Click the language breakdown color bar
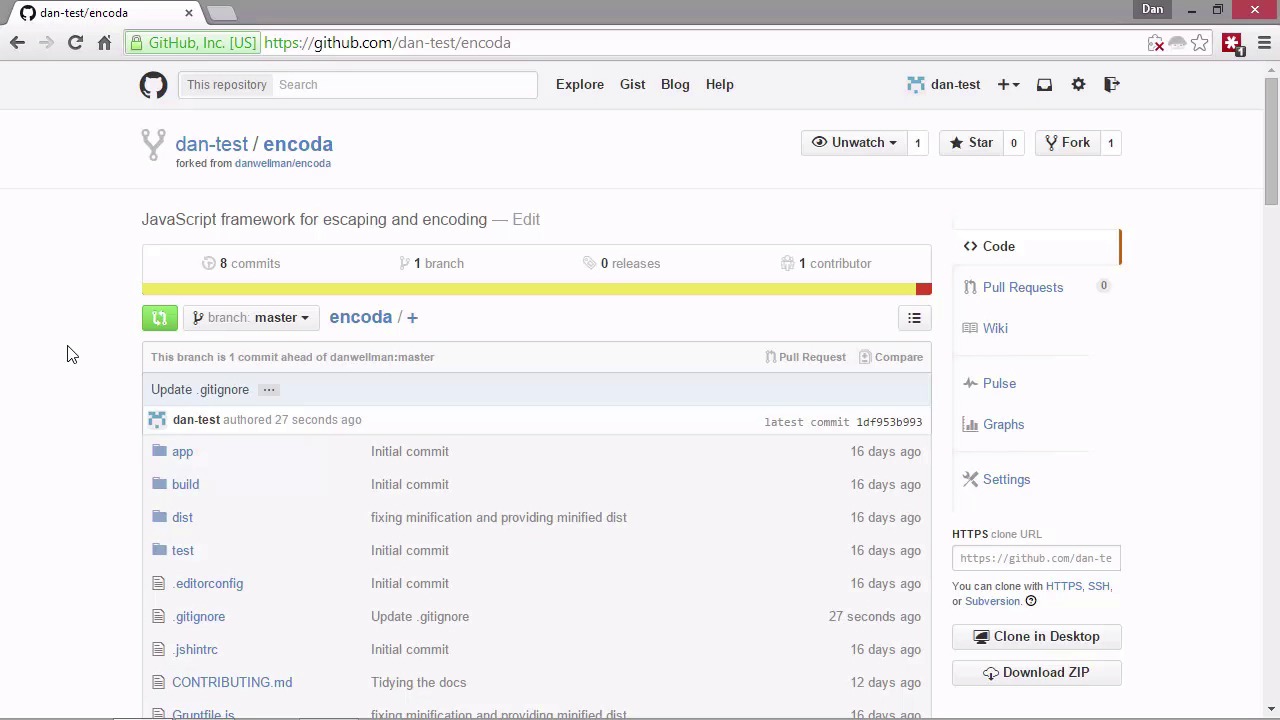 tap(536, 290)
